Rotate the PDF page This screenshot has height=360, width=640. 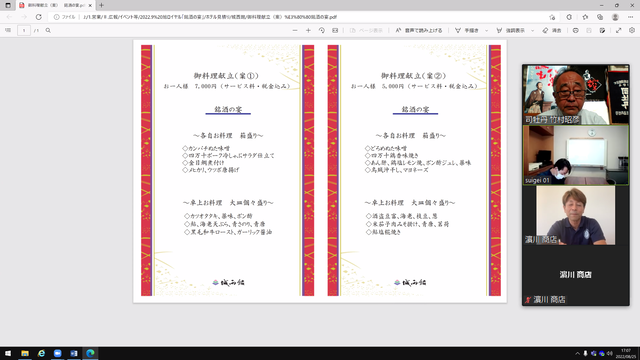322,30
